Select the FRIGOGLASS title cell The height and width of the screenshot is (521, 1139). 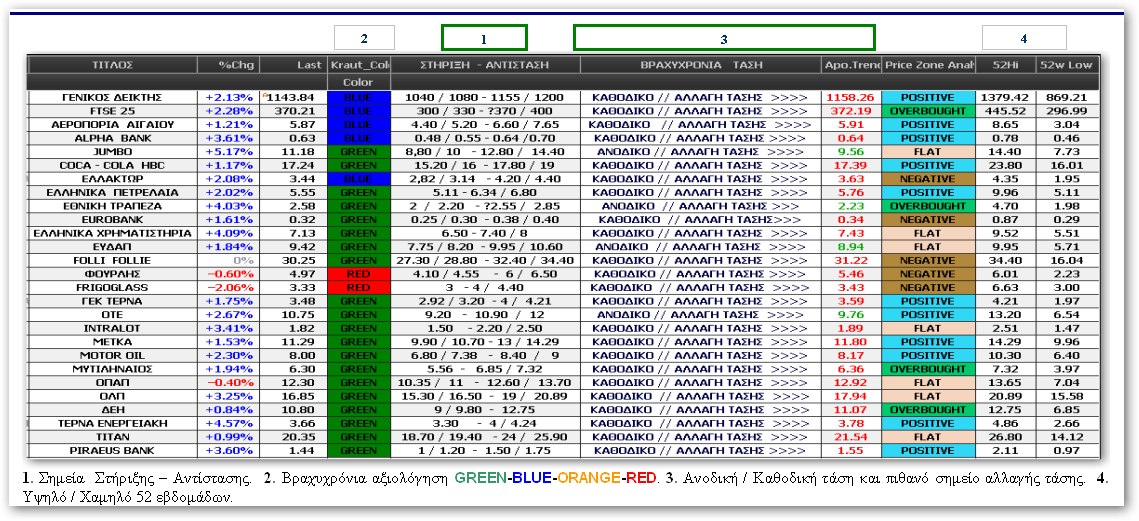pyautogui.click(x=113, y=288)
